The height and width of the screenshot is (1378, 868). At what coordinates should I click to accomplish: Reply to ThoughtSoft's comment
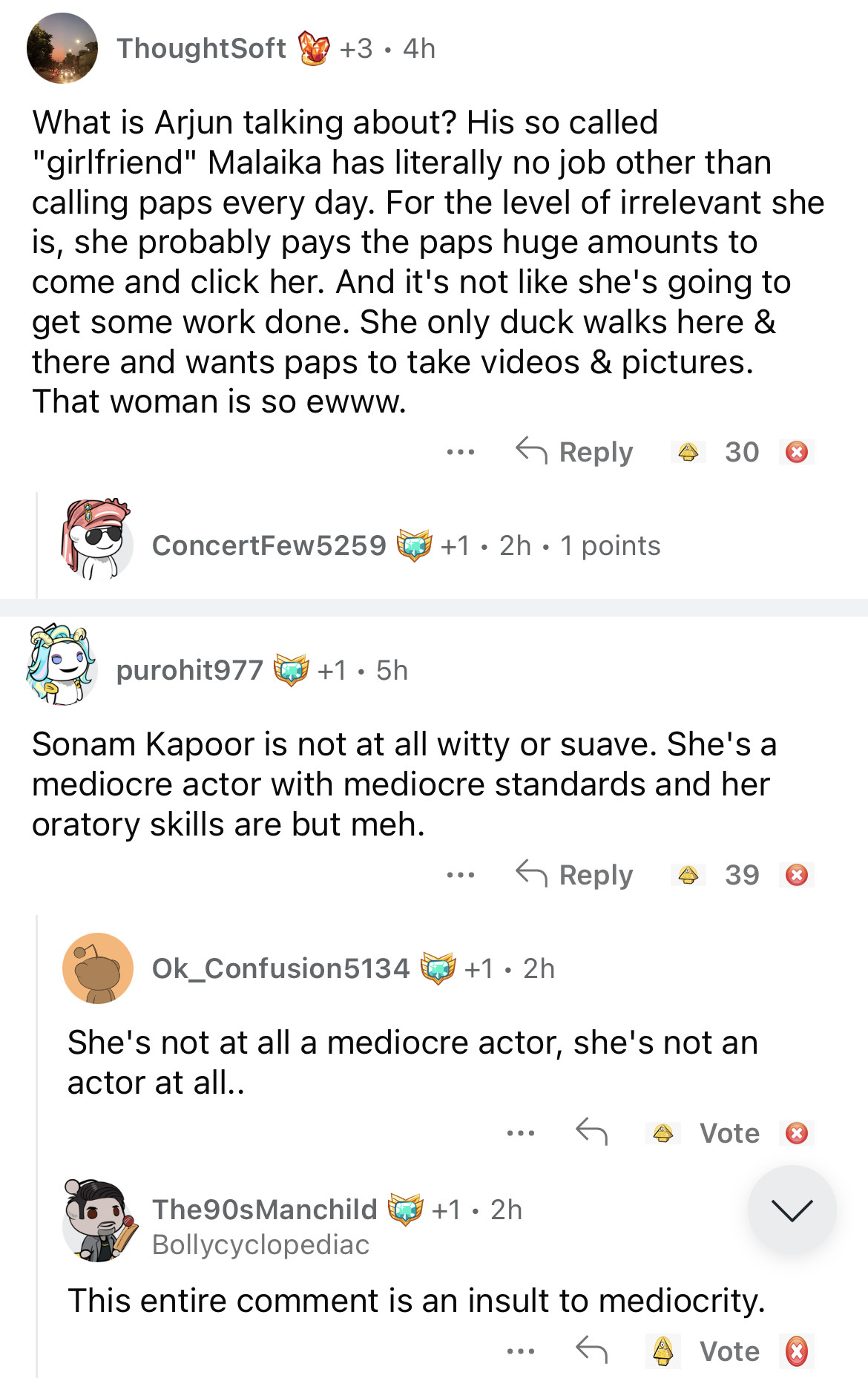[575, 452]
